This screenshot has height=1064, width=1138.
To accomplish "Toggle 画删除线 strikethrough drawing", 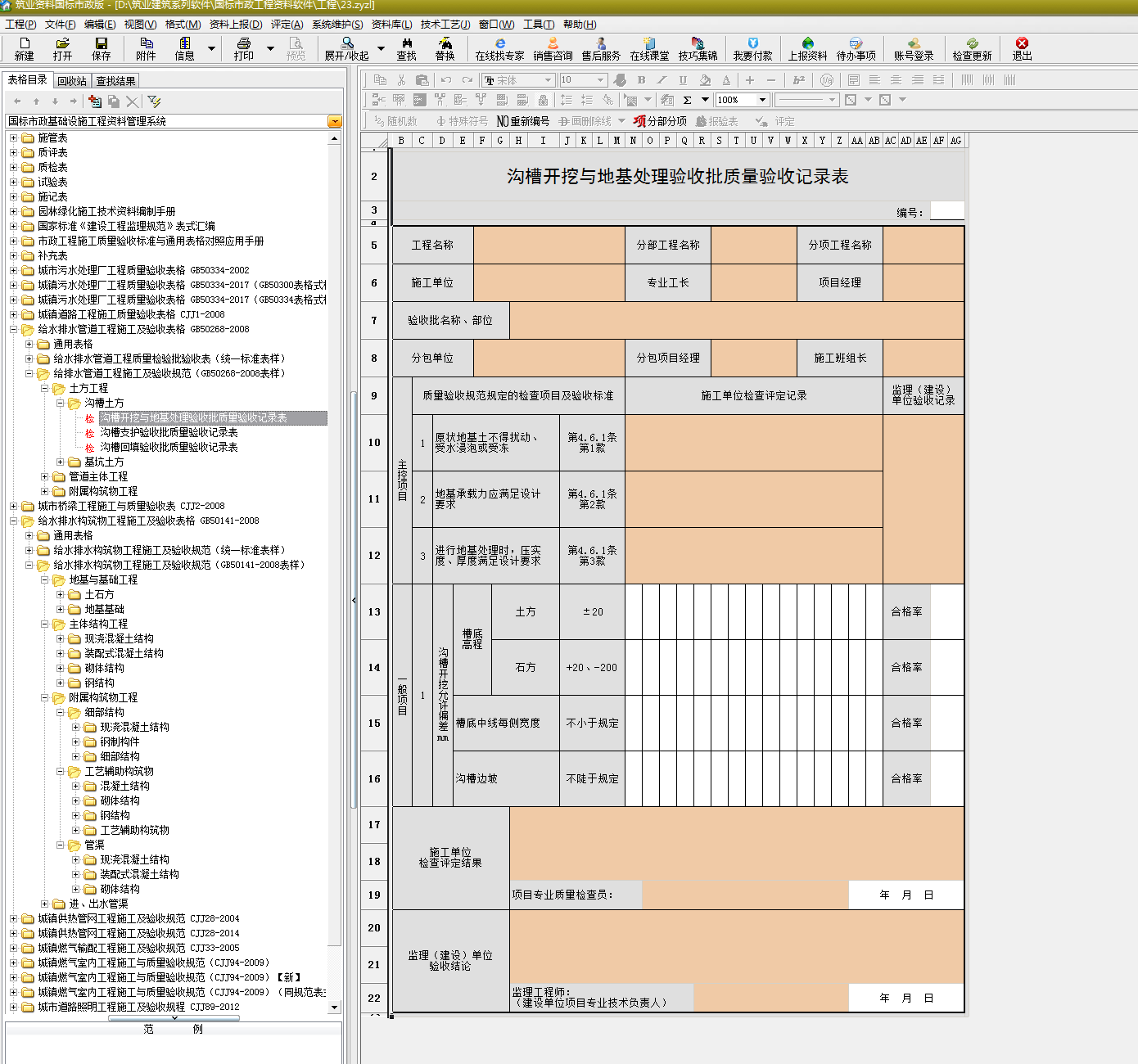I will click(585, 121).
